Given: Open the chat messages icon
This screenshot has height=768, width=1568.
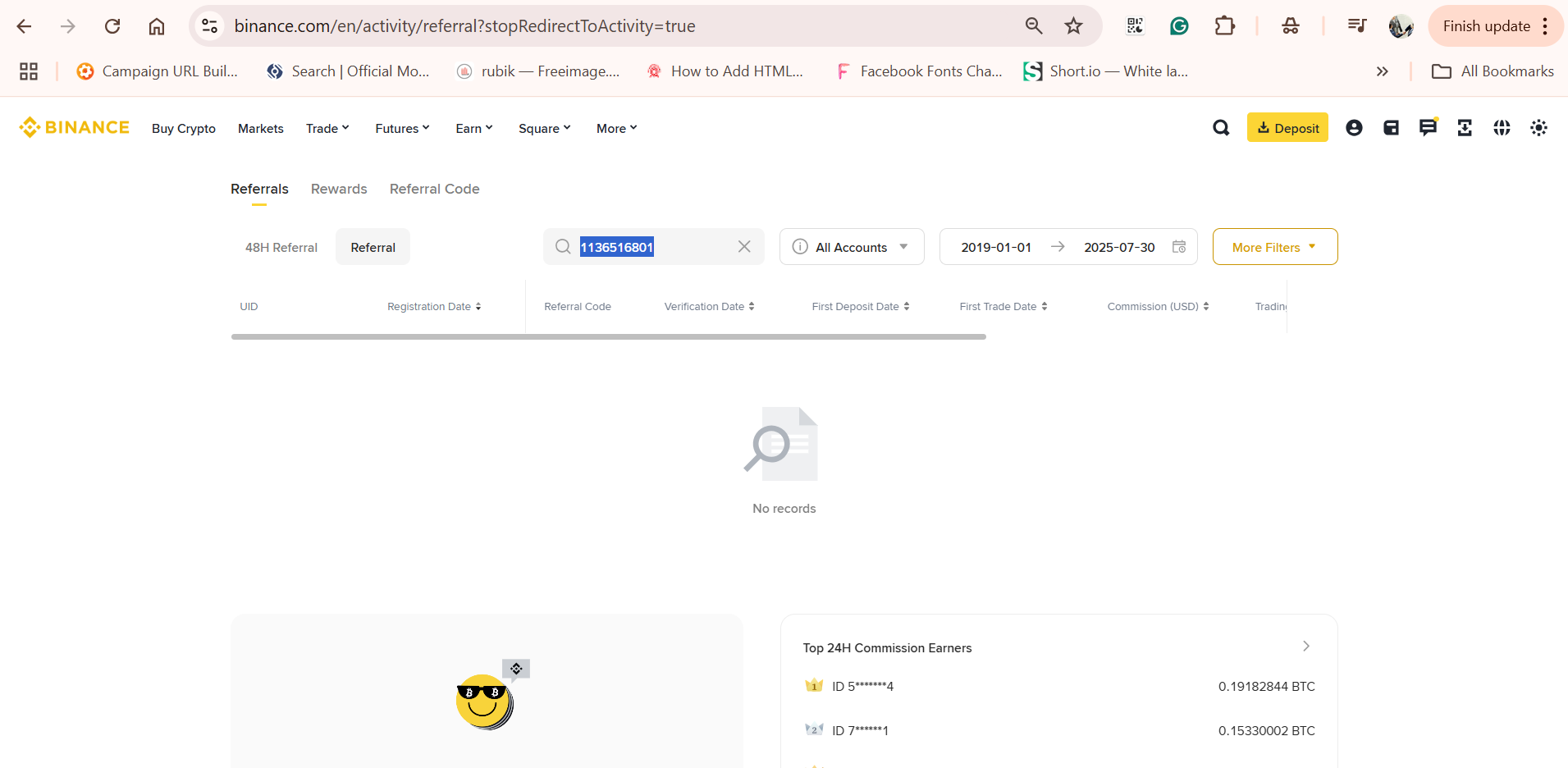Looking at the screenshot, I should (1428, 127).
